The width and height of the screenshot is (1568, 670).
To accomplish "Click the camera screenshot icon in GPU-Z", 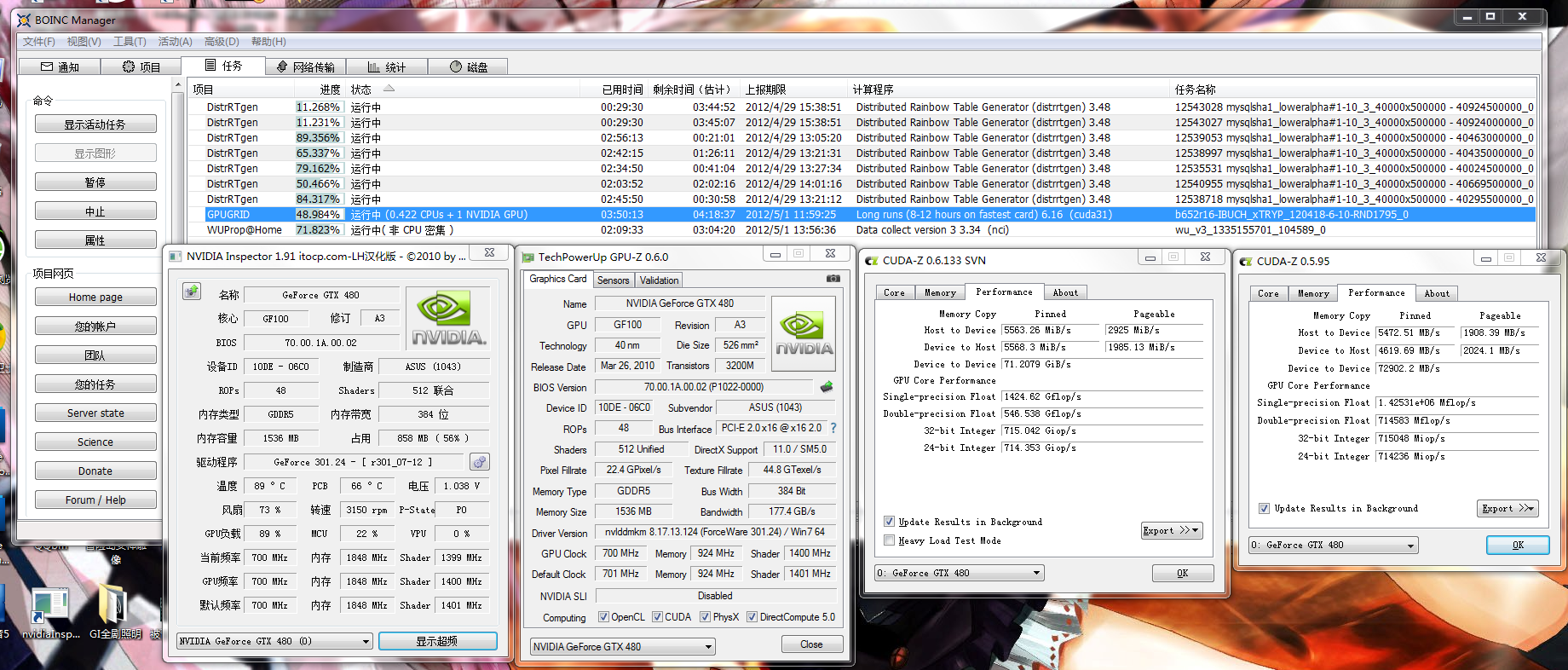I will click(833, 279).
